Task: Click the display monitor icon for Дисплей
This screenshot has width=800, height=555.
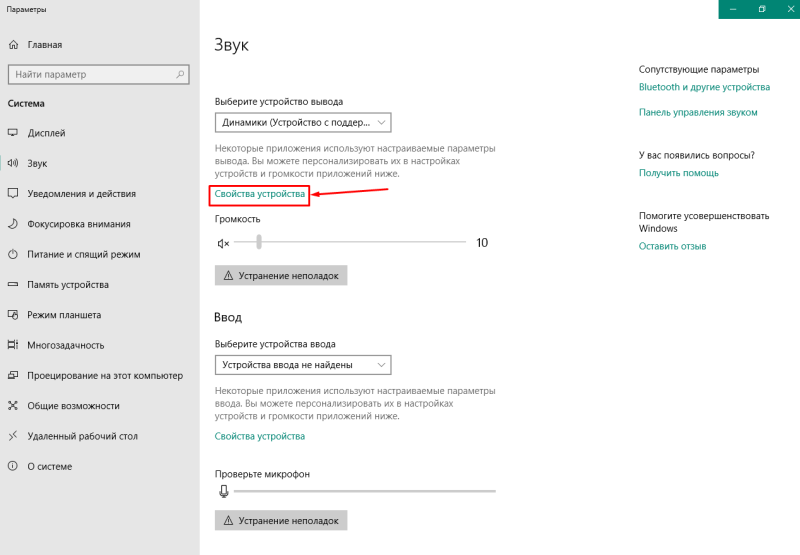Action: 13,133
